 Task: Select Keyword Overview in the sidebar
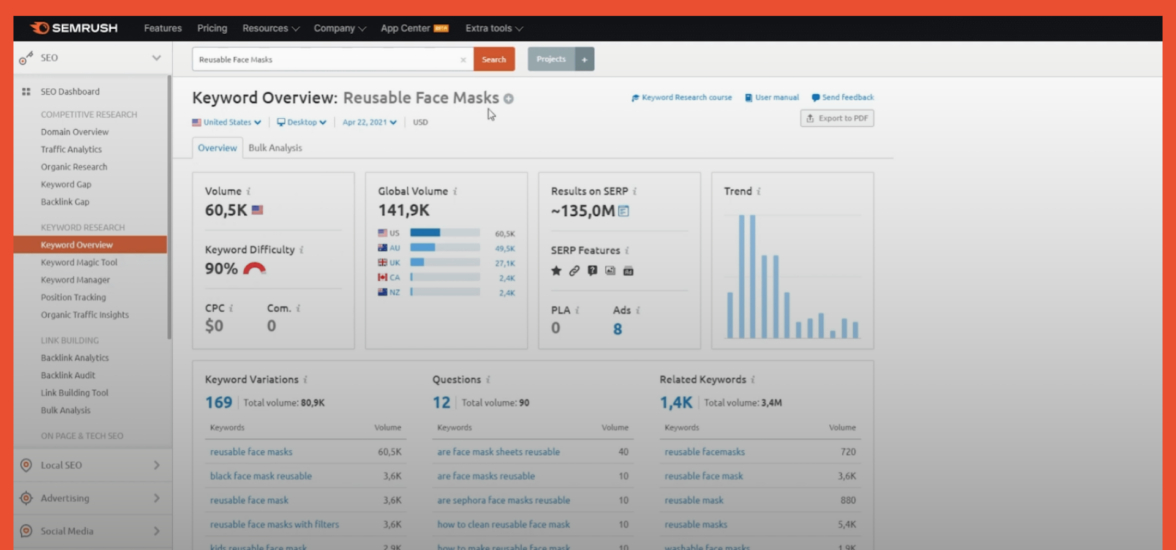[90, 245]
